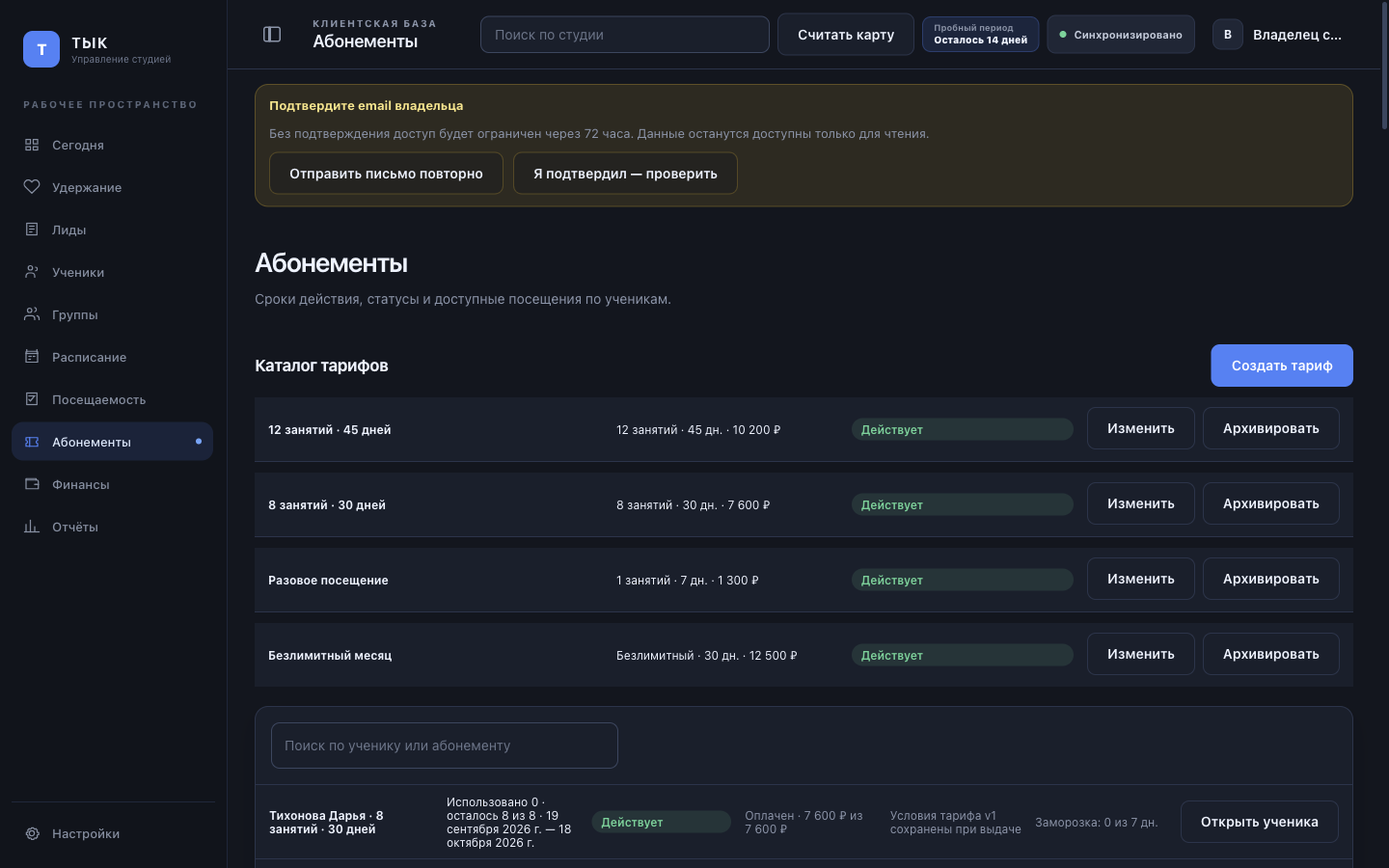This screenshot has width=1389, height=868.
Task: Click the text '12 занятий · 45 дн. · 10 200 ₽'
Action: (x=698, y=430)
